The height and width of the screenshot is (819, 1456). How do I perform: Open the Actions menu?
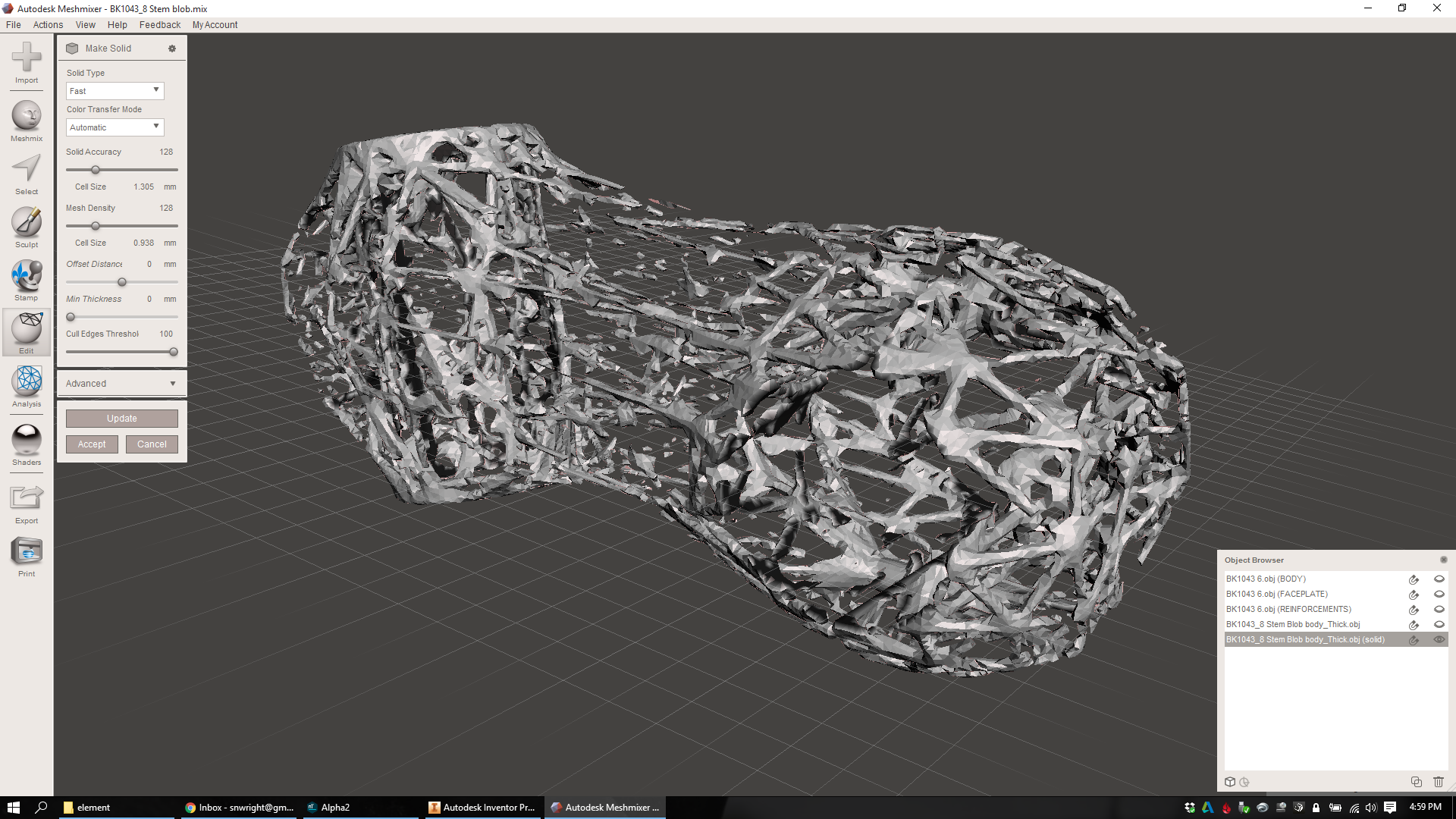pos(48,25)
